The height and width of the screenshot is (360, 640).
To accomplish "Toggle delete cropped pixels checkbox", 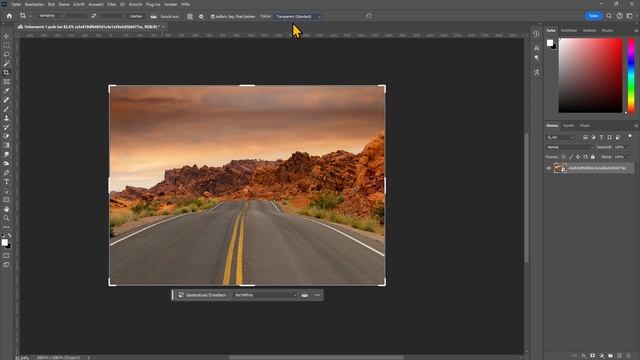I will tap(213, 17).
